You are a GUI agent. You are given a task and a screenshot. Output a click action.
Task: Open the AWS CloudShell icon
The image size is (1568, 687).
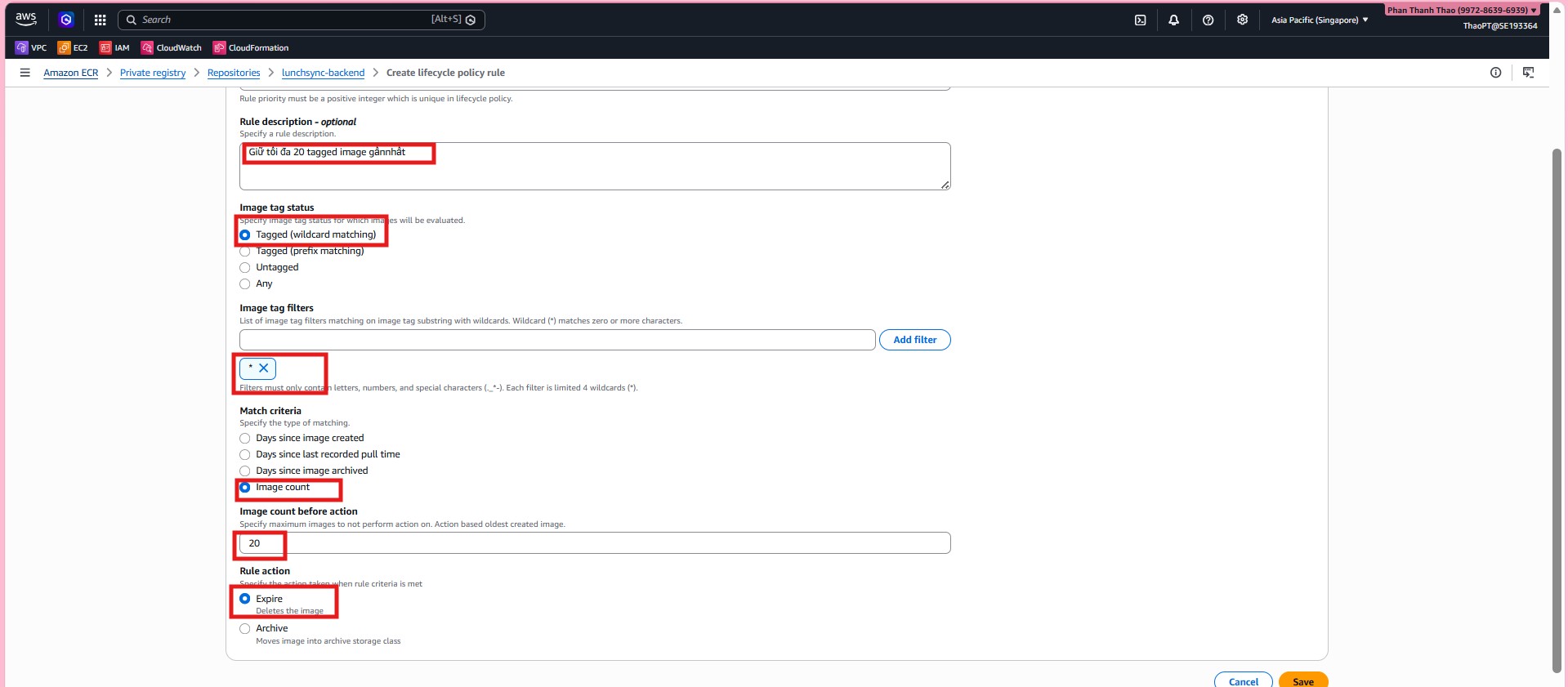[x=1140, y=20]
